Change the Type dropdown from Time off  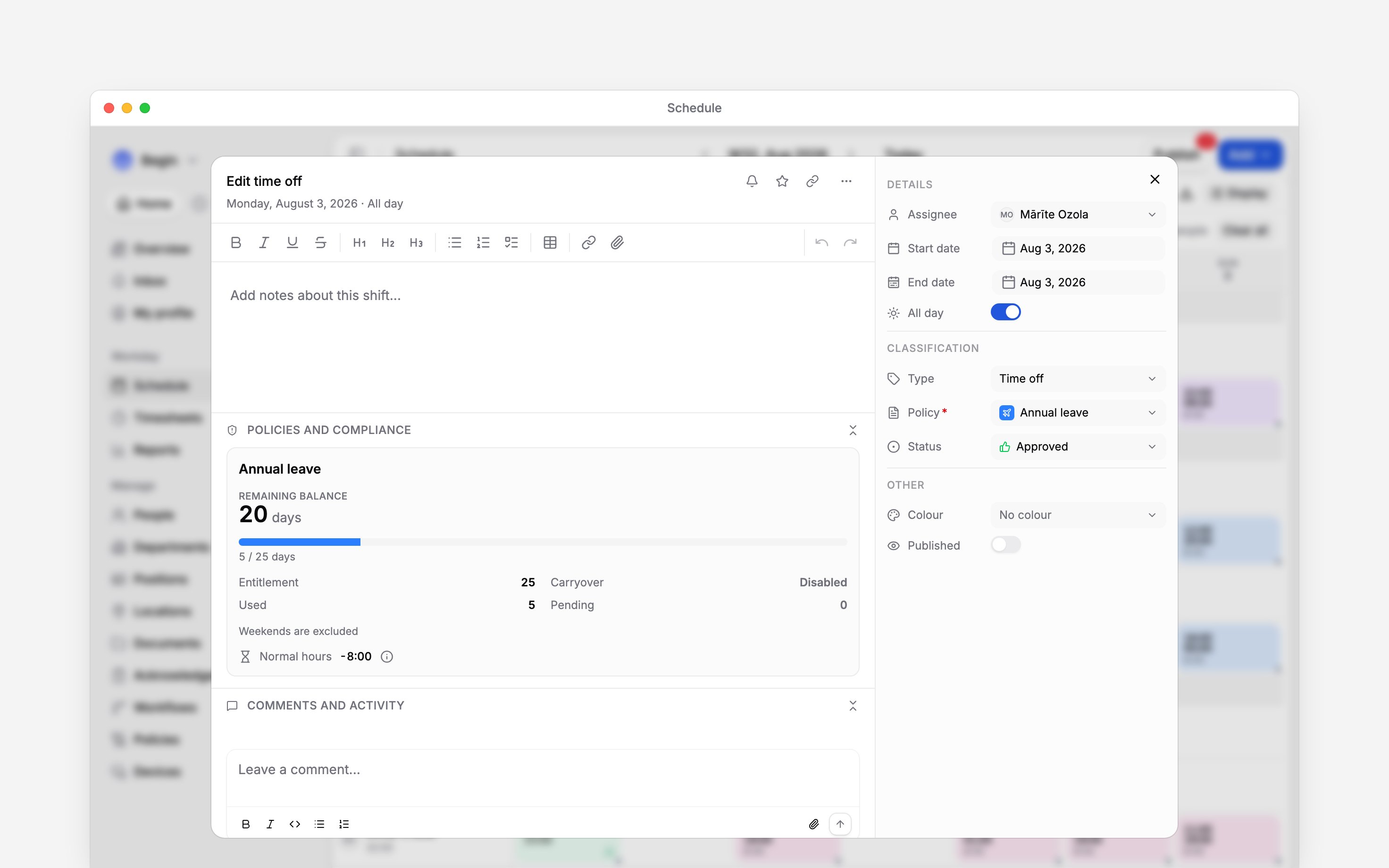tap(1079, 379)
